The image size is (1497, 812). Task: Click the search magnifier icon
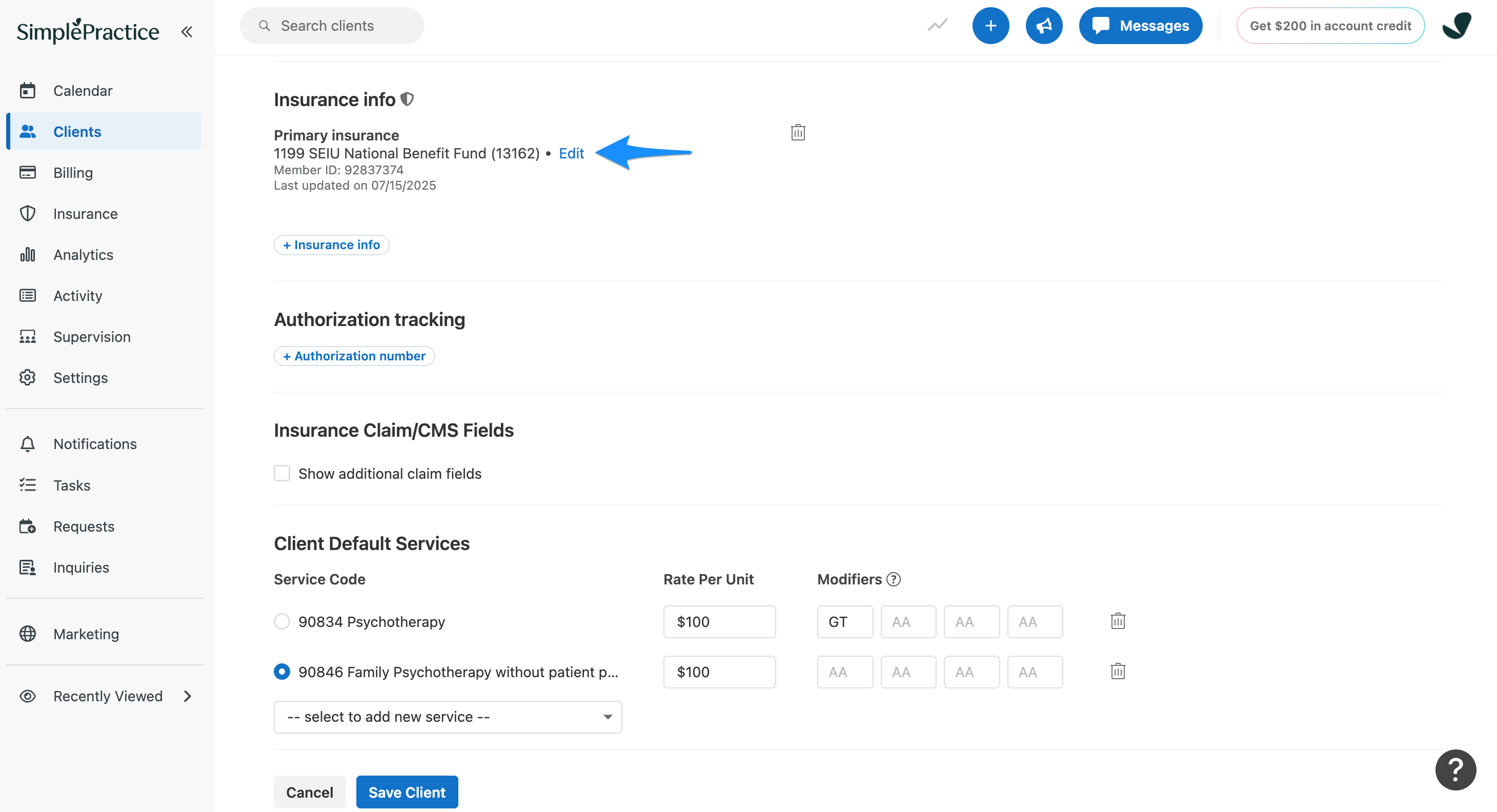pos(265,26)
